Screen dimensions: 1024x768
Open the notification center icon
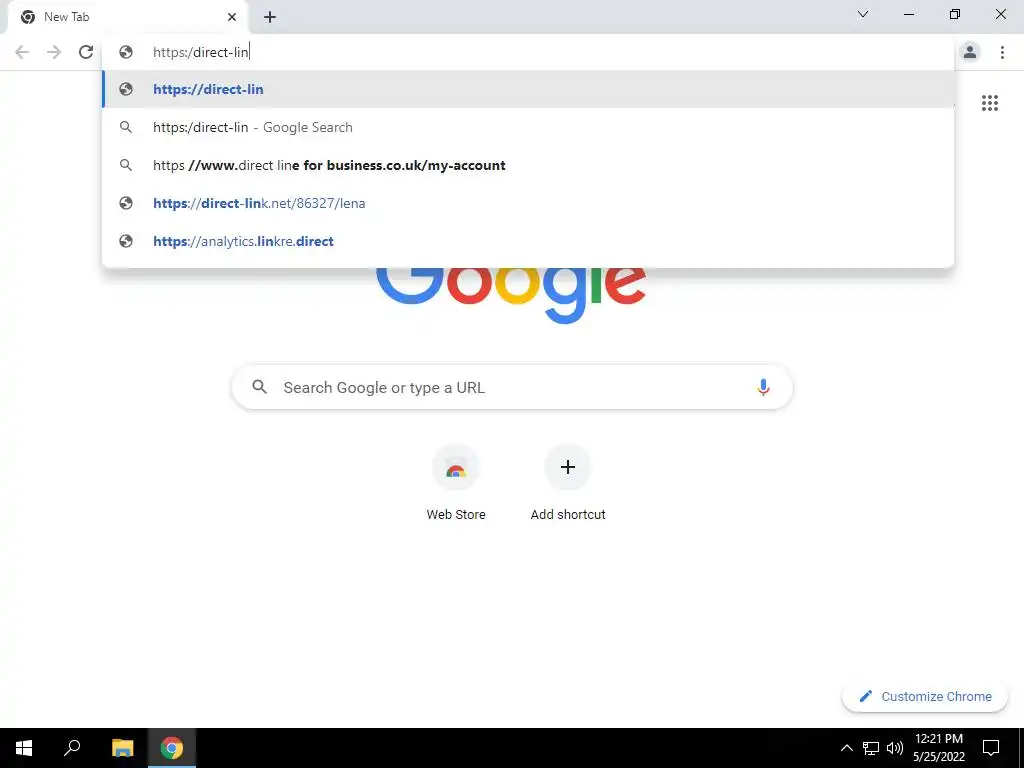[x=991, y=748]
